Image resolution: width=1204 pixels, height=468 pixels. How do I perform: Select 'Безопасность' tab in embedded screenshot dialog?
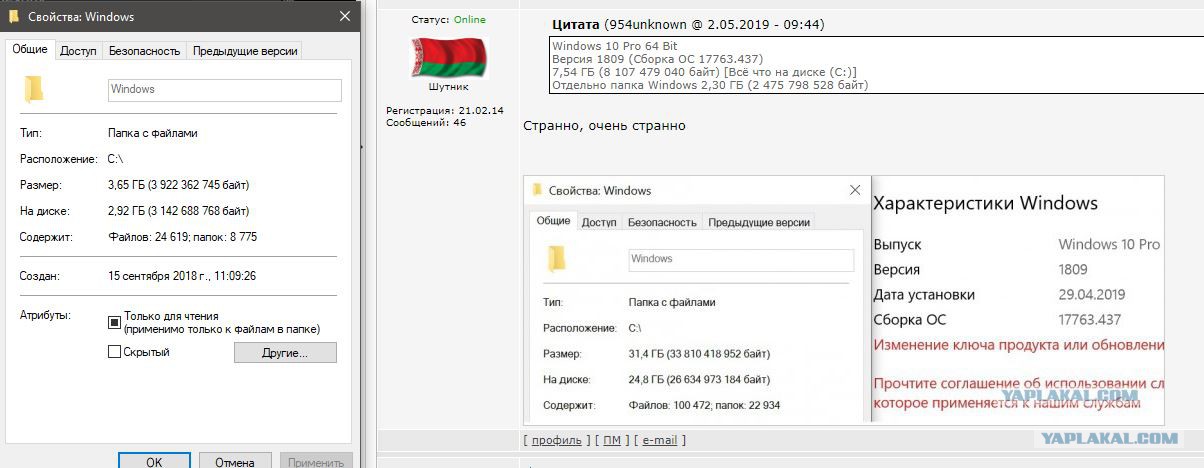pyautogui.click(x=662, y=222)
